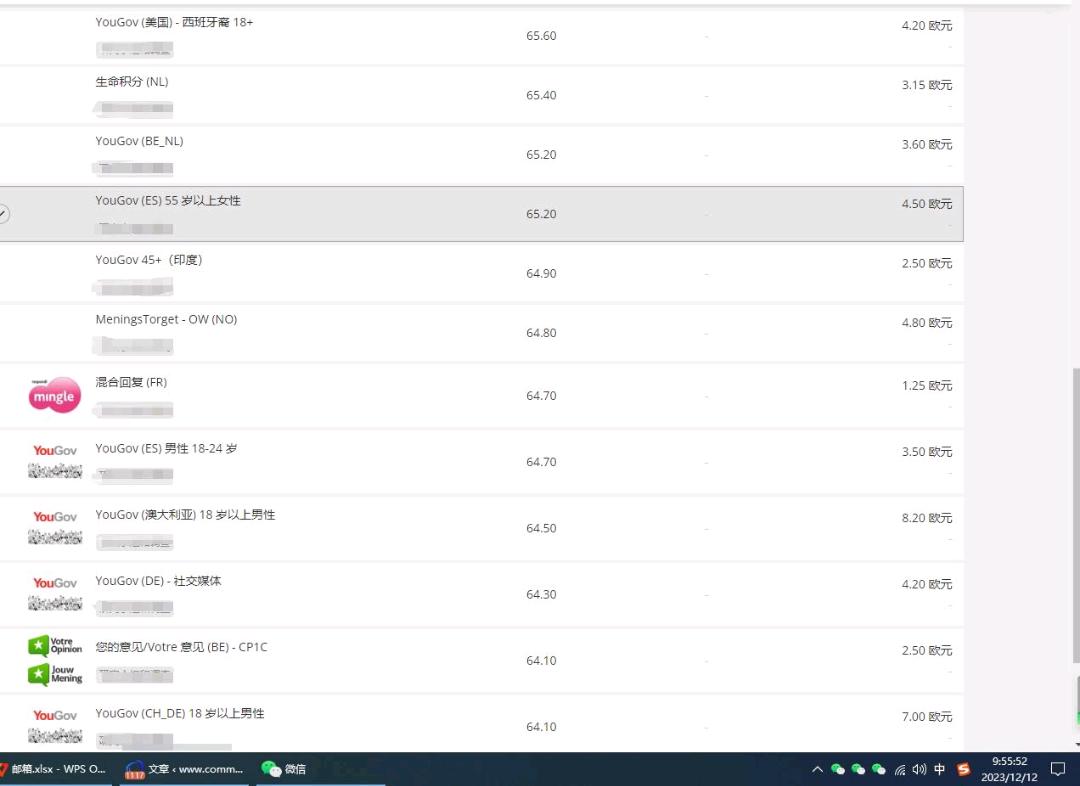Click the 4.80 欧元 price
This screenshot has width=1080, height=786.
pos(927,322)
